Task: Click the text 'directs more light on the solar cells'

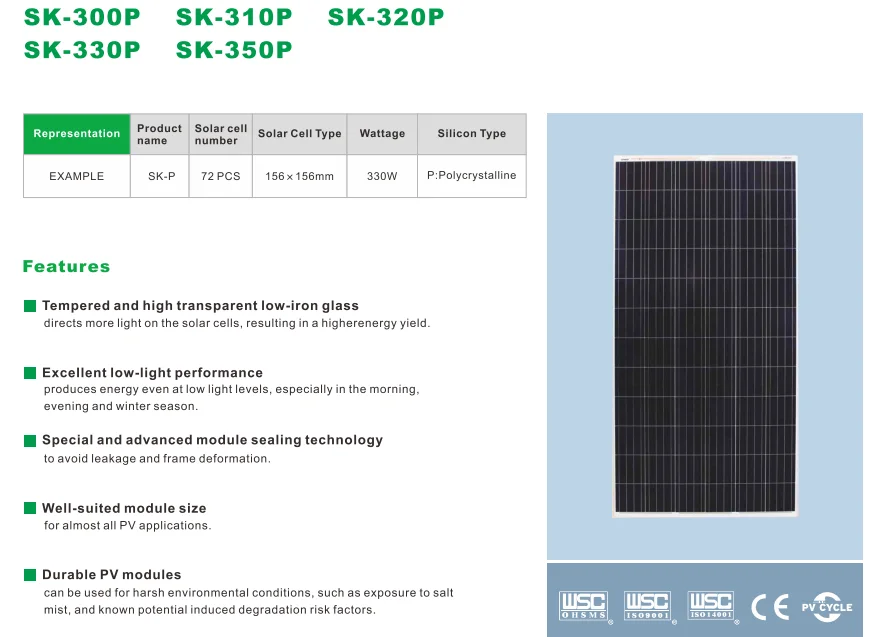Action: pyautogui.click(x=142, y=323)
